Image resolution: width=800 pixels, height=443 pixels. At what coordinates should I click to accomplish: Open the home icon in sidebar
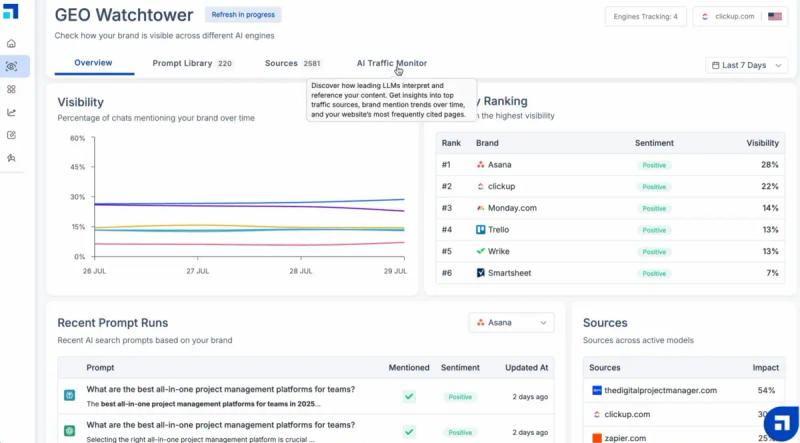coord(11,43)
